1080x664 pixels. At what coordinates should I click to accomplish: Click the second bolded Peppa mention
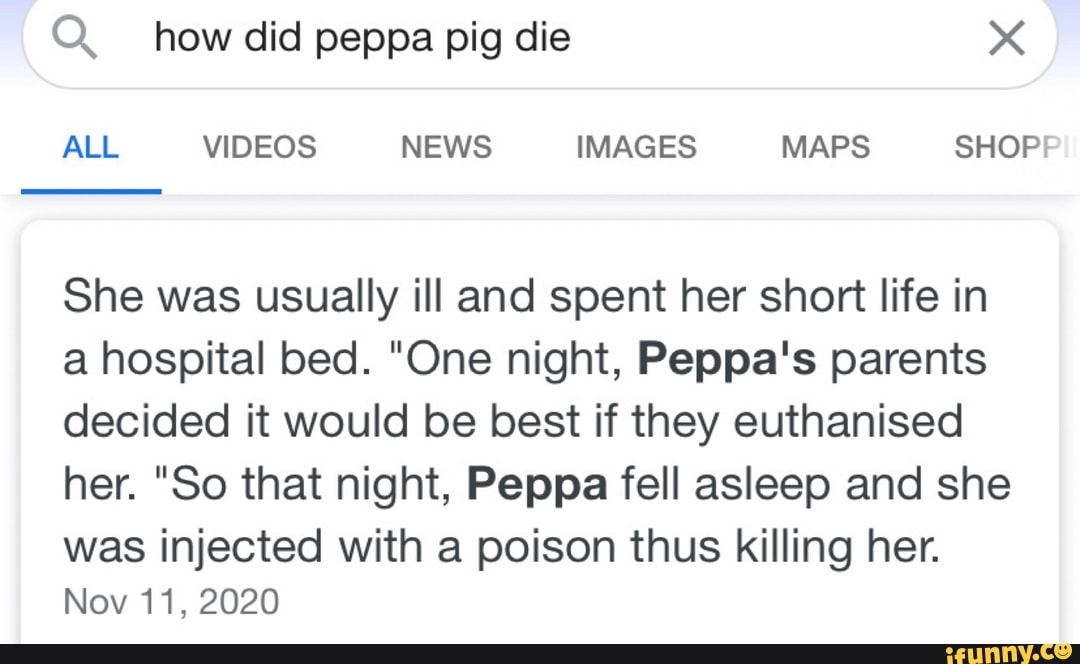pyautogui.click(x=538, y=484)
